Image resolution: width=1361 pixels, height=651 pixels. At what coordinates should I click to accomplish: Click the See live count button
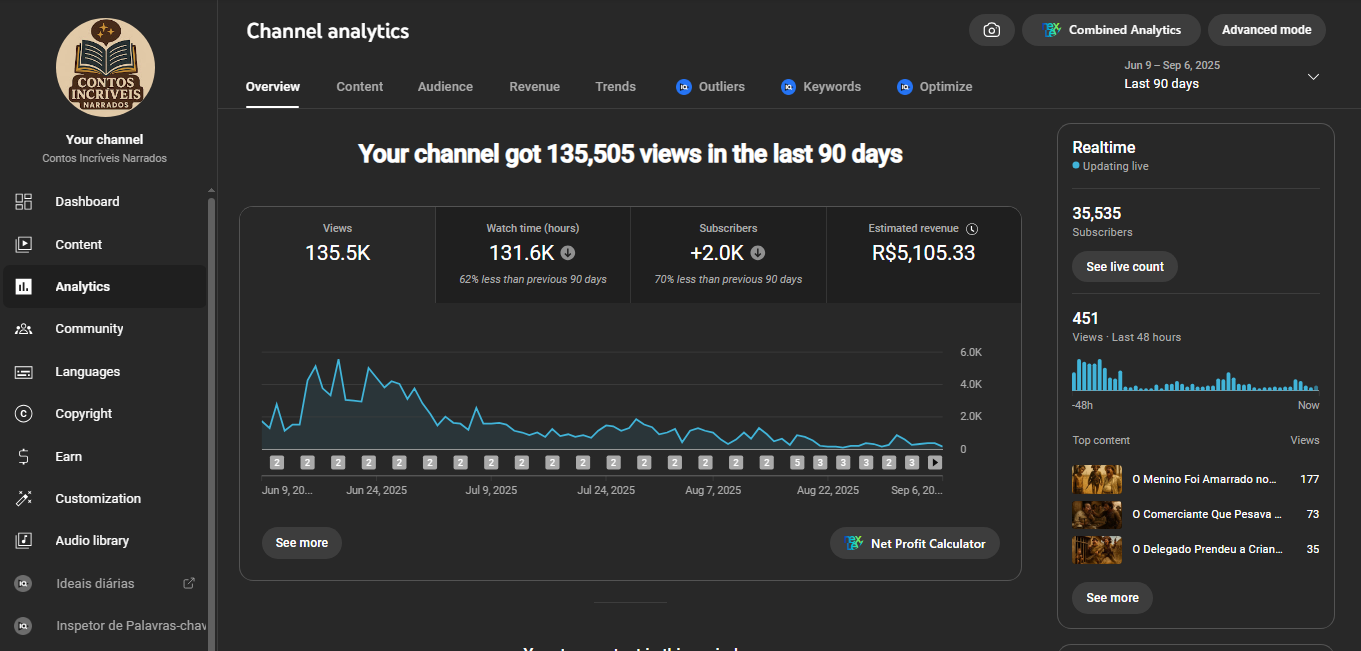coord(1124,267)
